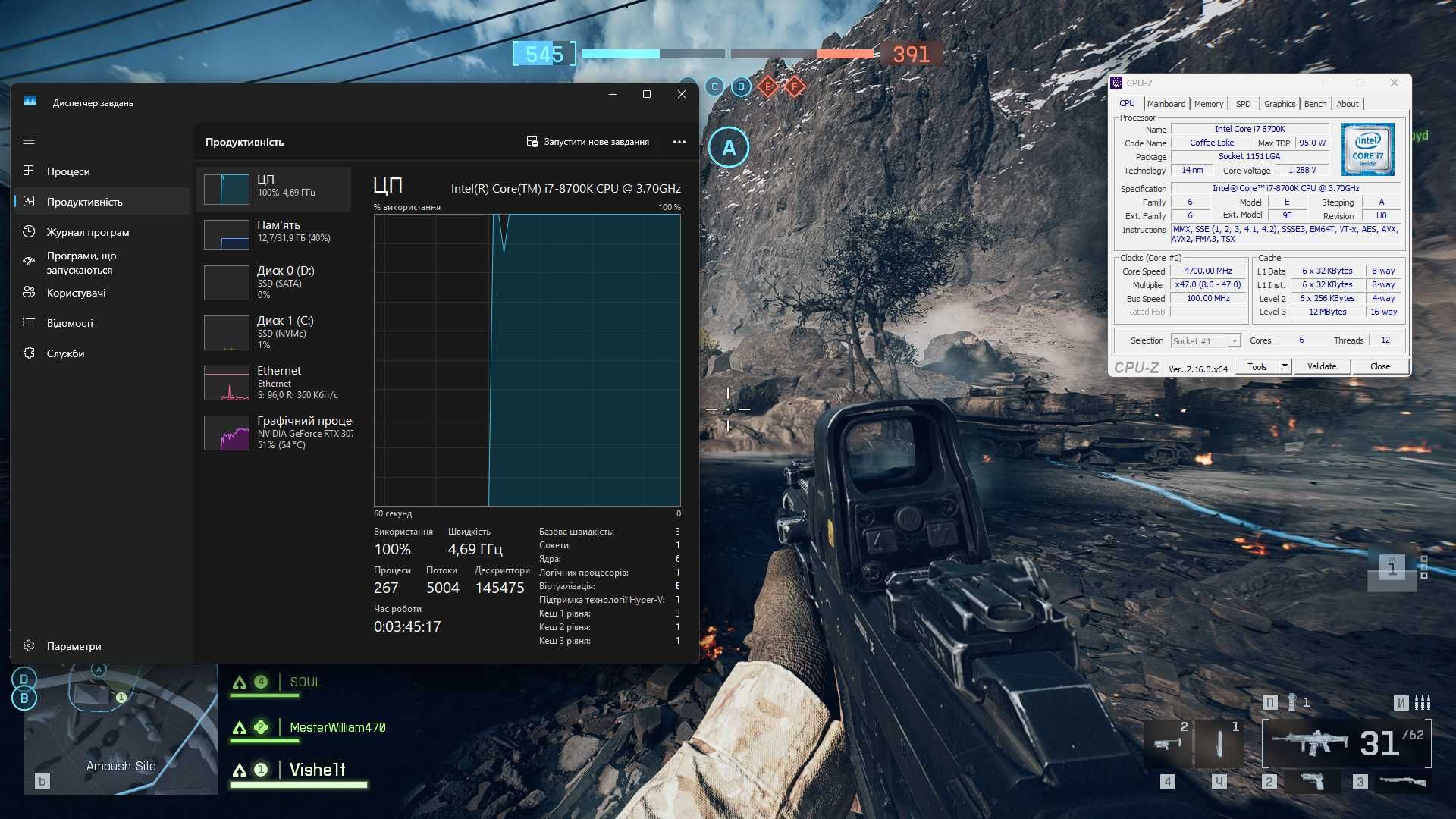1456x819 pixels.
Task: Expand the Tools dropdown arrow in CPU-Z
Action: tap(1285, 366)
